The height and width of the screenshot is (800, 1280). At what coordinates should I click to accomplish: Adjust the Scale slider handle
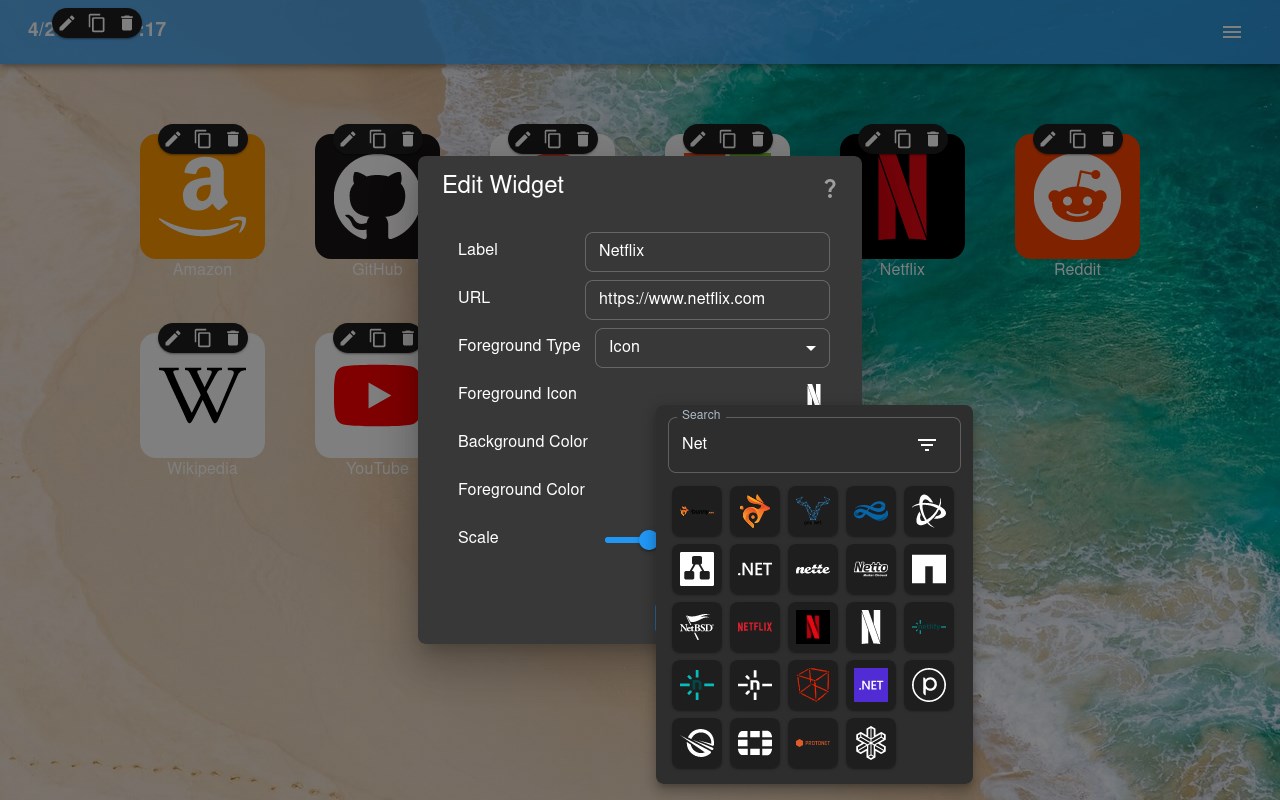coord(648,540)
